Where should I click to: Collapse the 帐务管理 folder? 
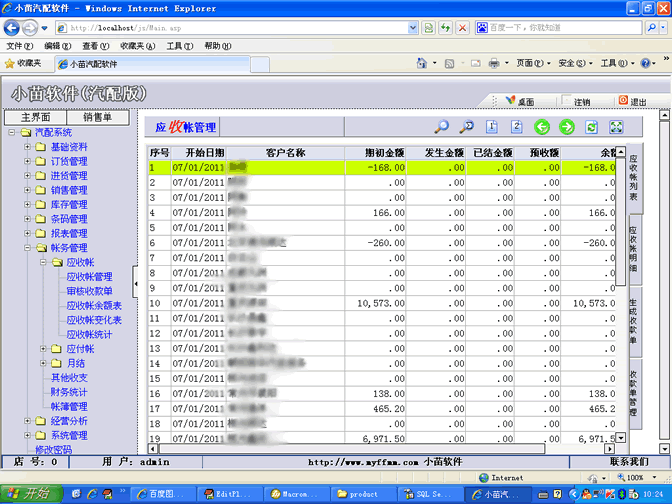pyautogui.click(x=27, y=248)
